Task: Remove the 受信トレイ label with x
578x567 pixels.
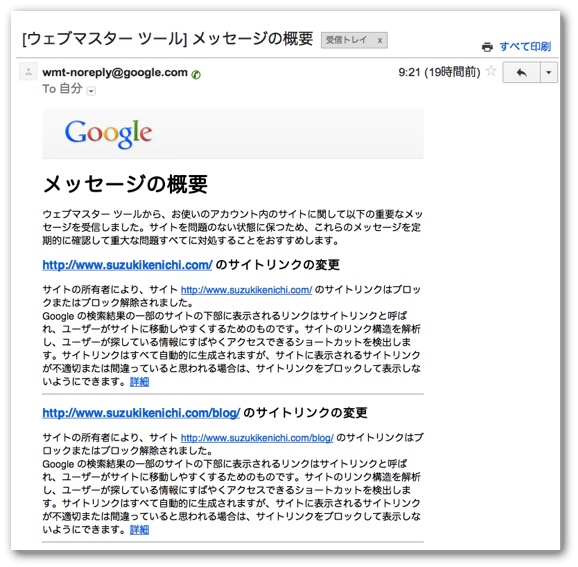Action: [380, 40]
